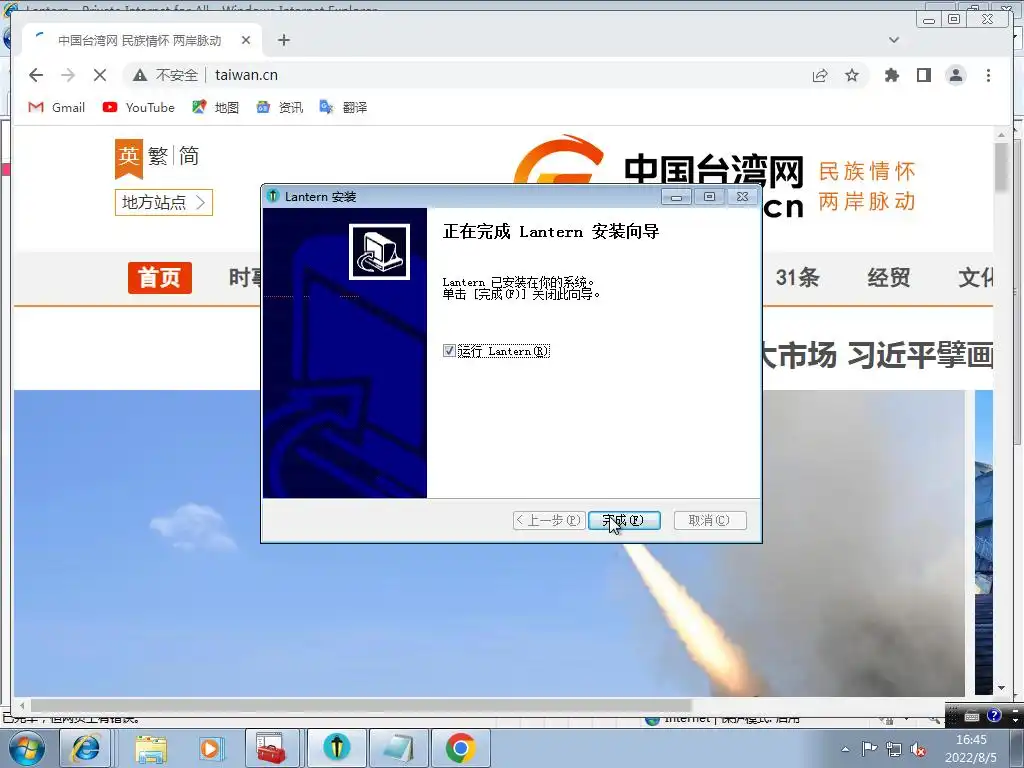The width and height of the screenshot is (1024, 768).
Task: Open the notepad taskbar icon
Action: (x=399, y=748)
